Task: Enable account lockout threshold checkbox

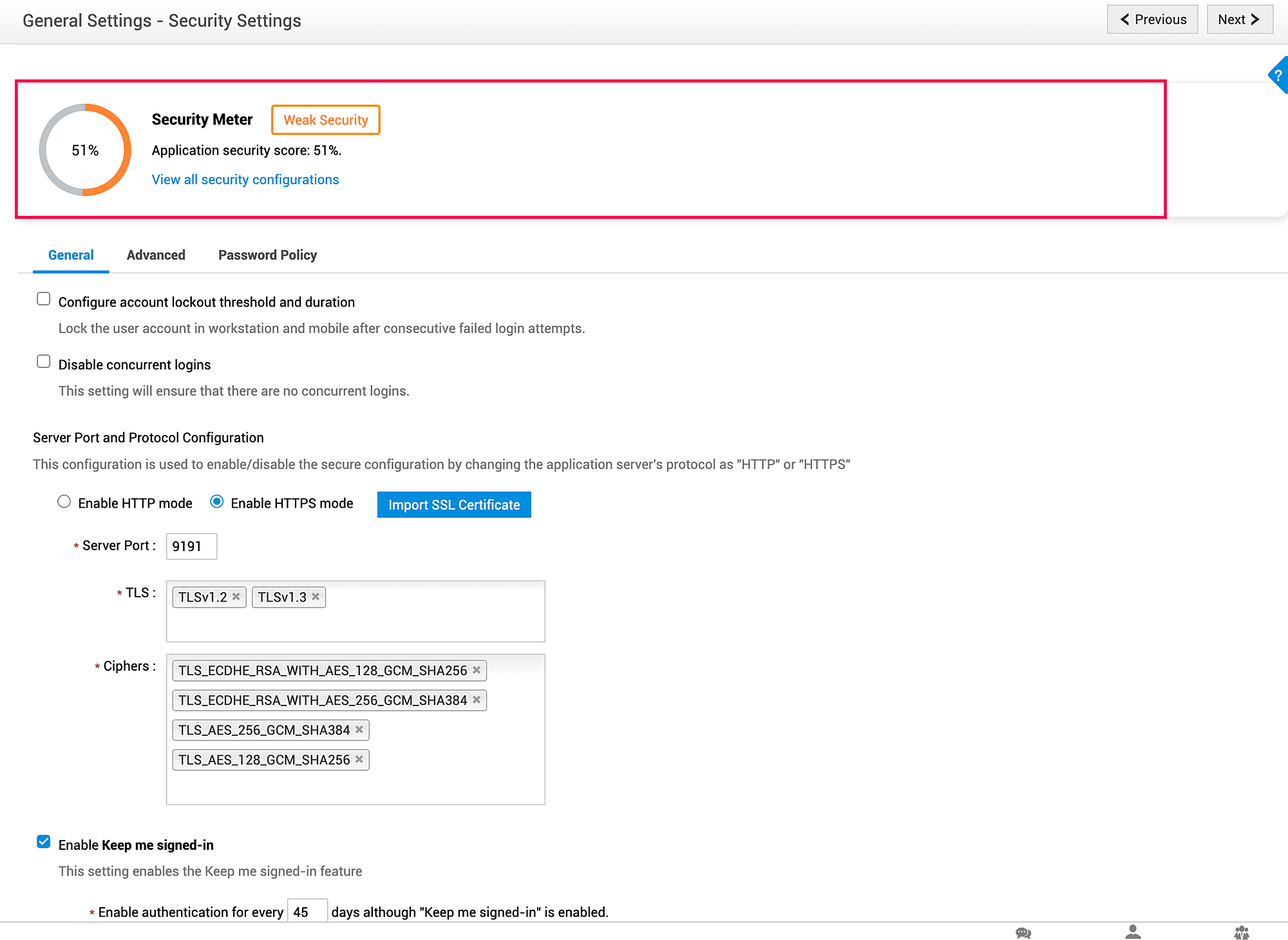Action: 44,299
